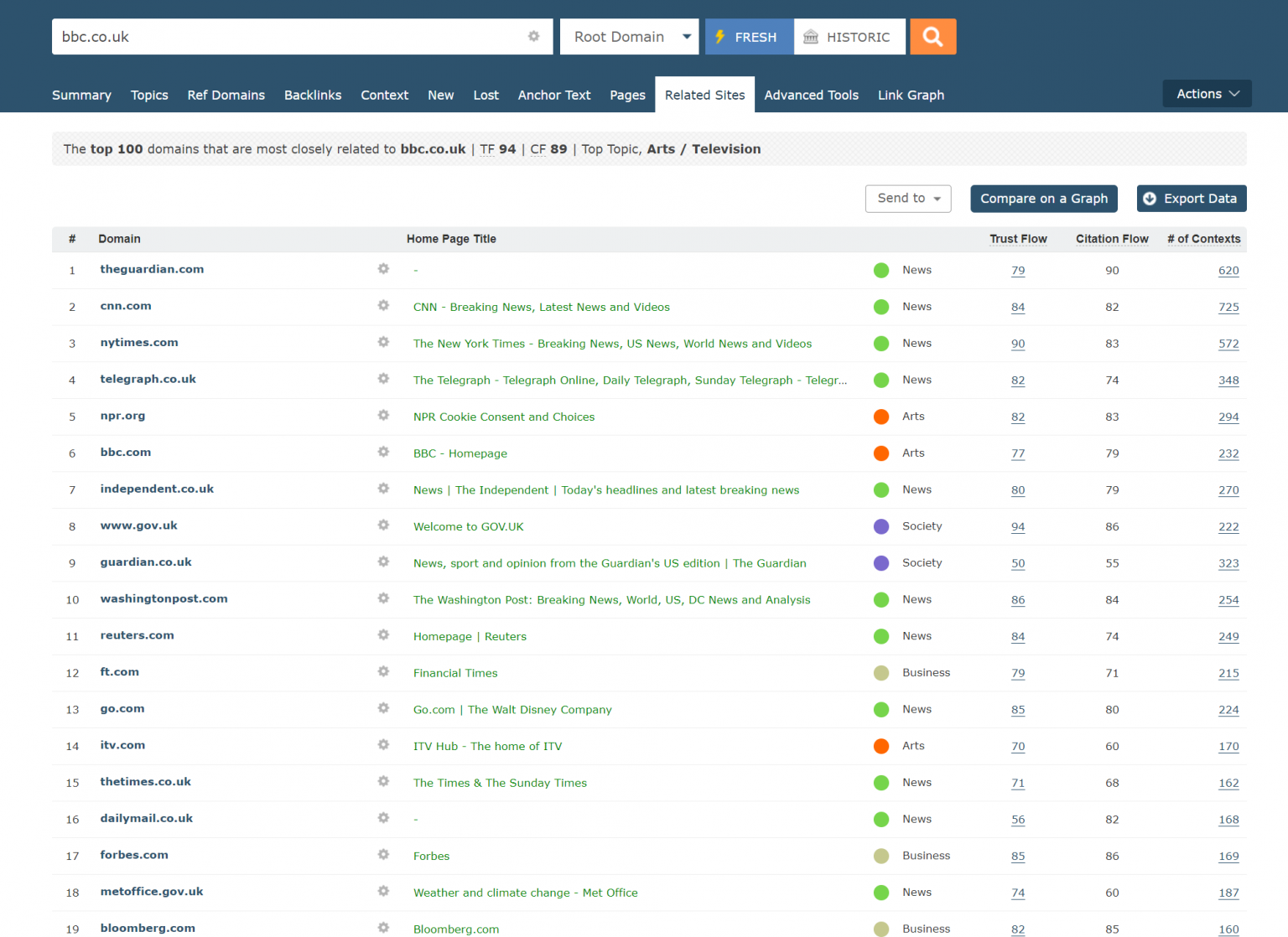Screen dimensions: 1288x937
Task: Click gear icon for thetimes.co.uk row
Action: pyautogui.click(x=383, y=781)
